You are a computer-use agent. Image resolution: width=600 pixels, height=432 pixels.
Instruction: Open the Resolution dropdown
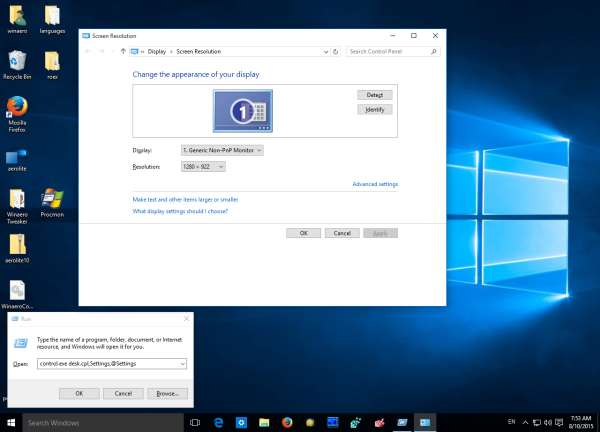pos(203,167)
